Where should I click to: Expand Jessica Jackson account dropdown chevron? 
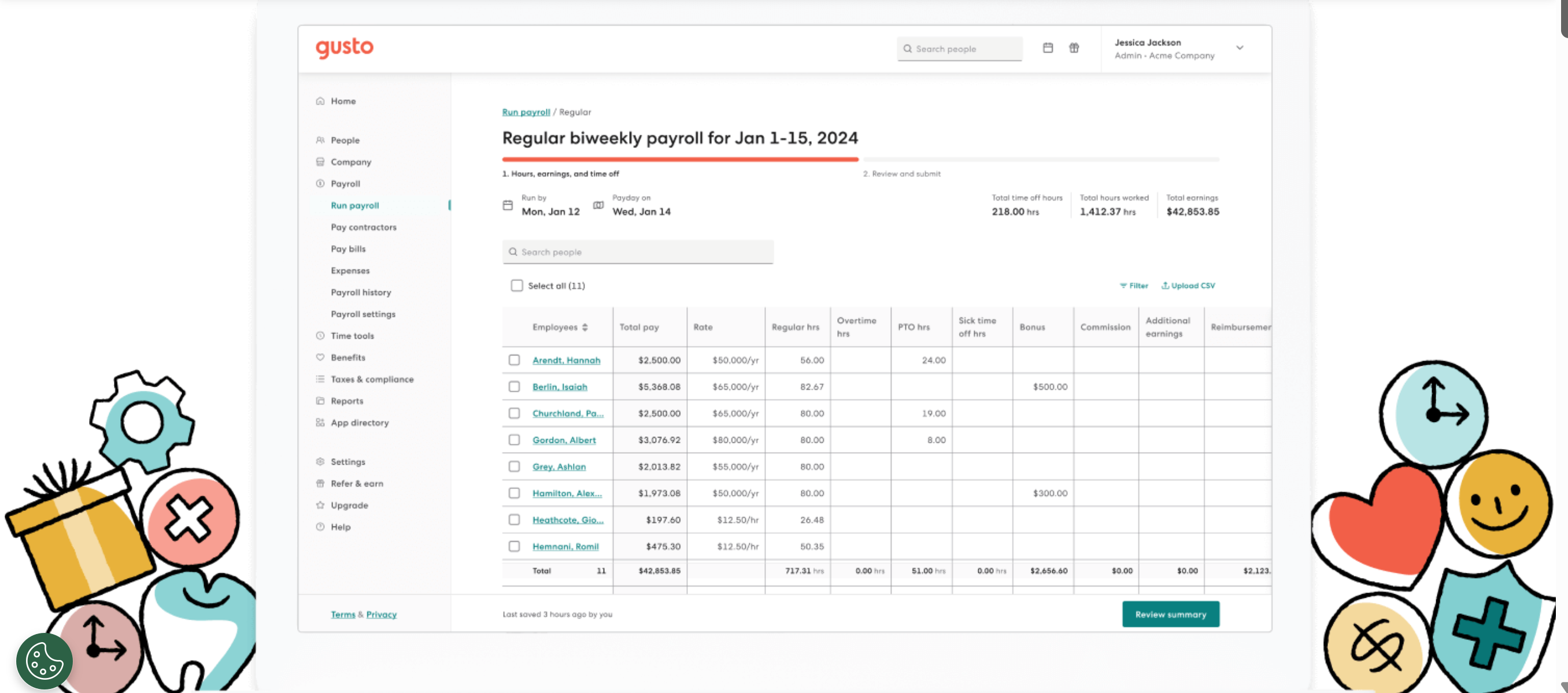[x=1240, y=48]
